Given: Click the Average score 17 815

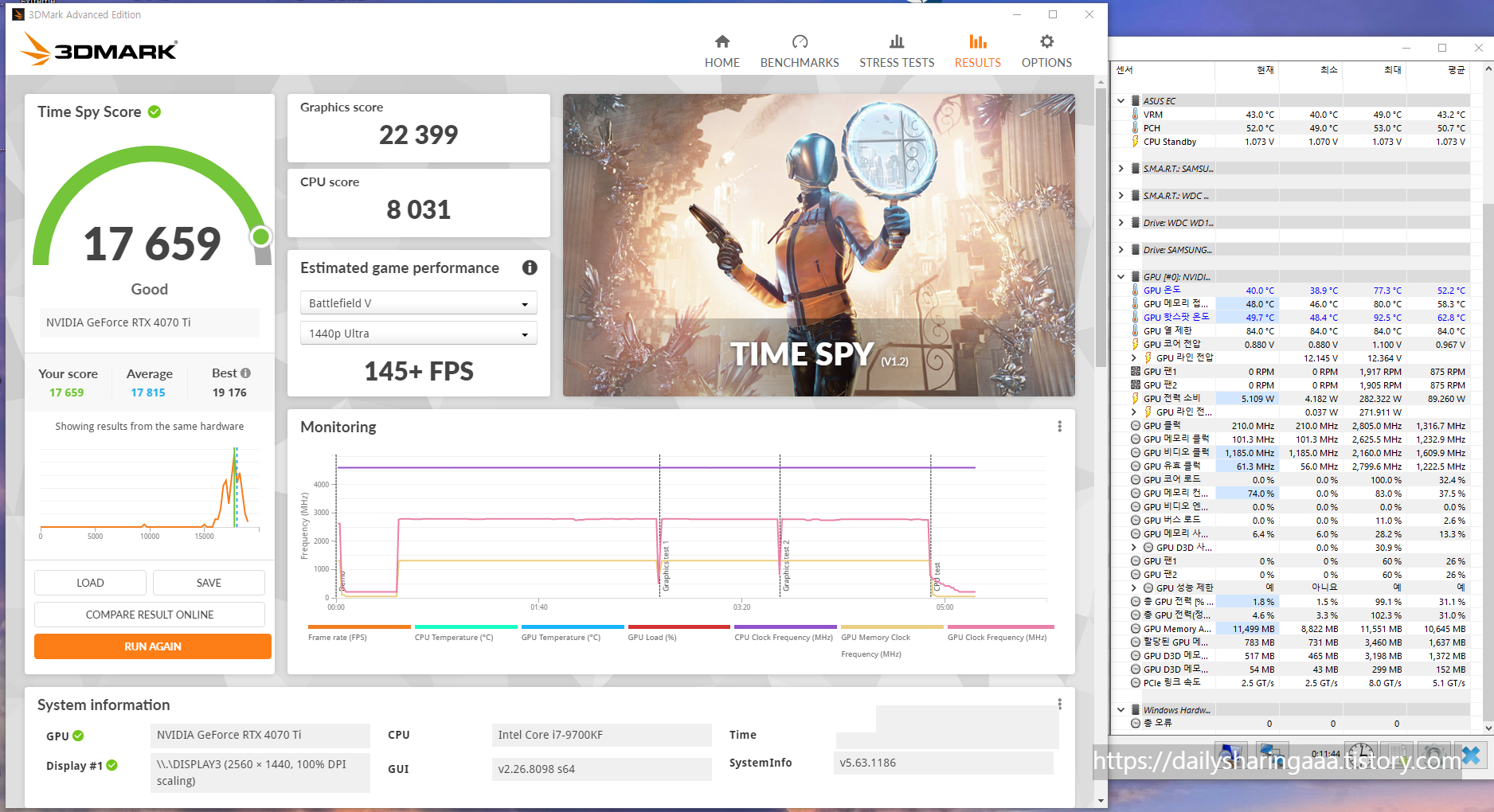Looking at the screenshot, I should (148, 392).
